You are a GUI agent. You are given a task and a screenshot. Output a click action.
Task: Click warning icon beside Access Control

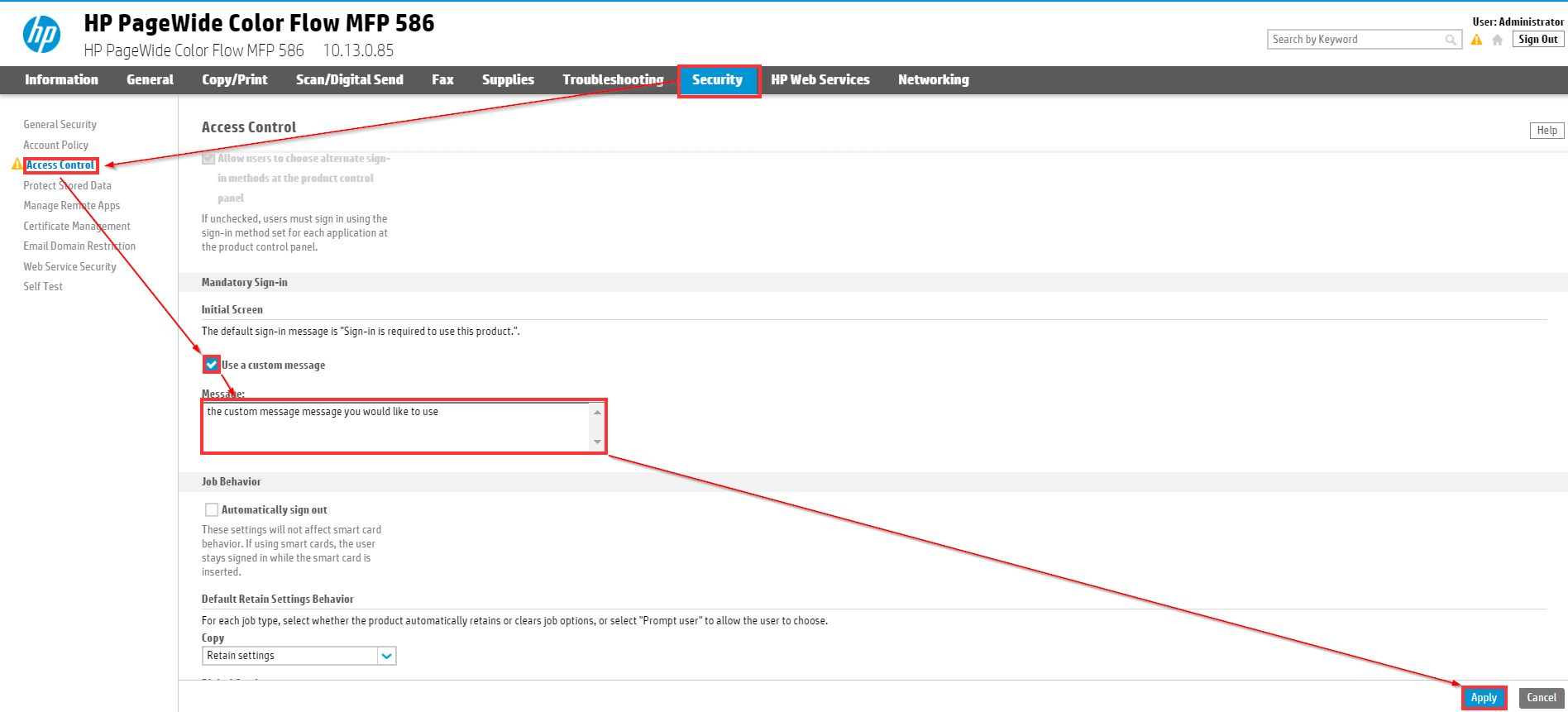pos(17,165)
